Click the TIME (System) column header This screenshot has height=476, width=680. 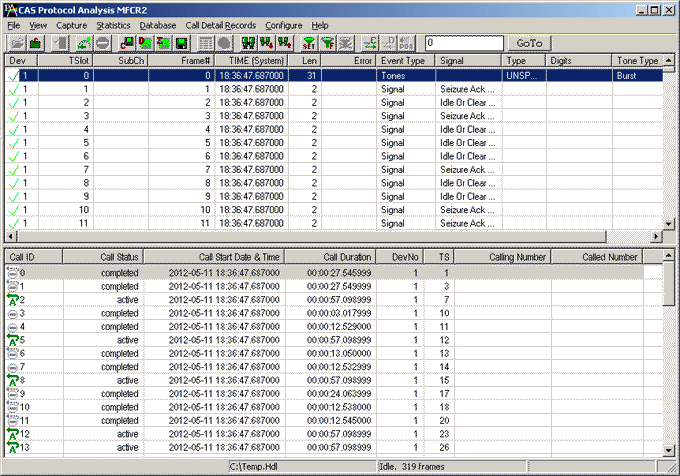click(x=252, y=61)
